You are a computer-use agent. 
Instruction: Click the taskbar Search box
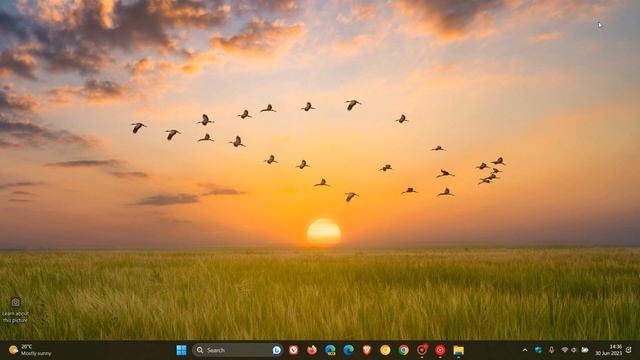coord(238,350)
